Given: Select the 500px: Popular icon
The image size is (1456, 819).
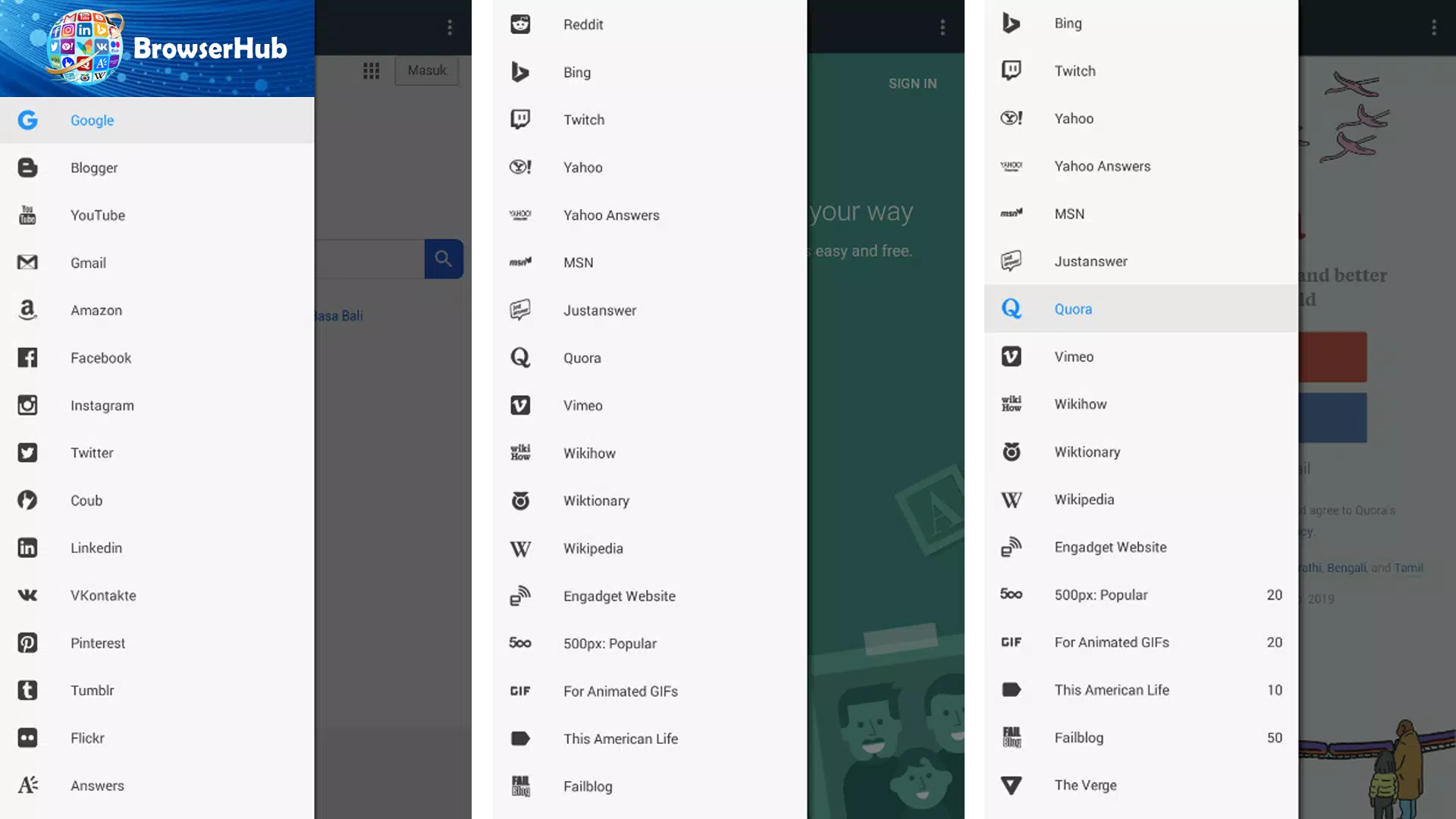Looking at the screenshot, I should point(520,643).
